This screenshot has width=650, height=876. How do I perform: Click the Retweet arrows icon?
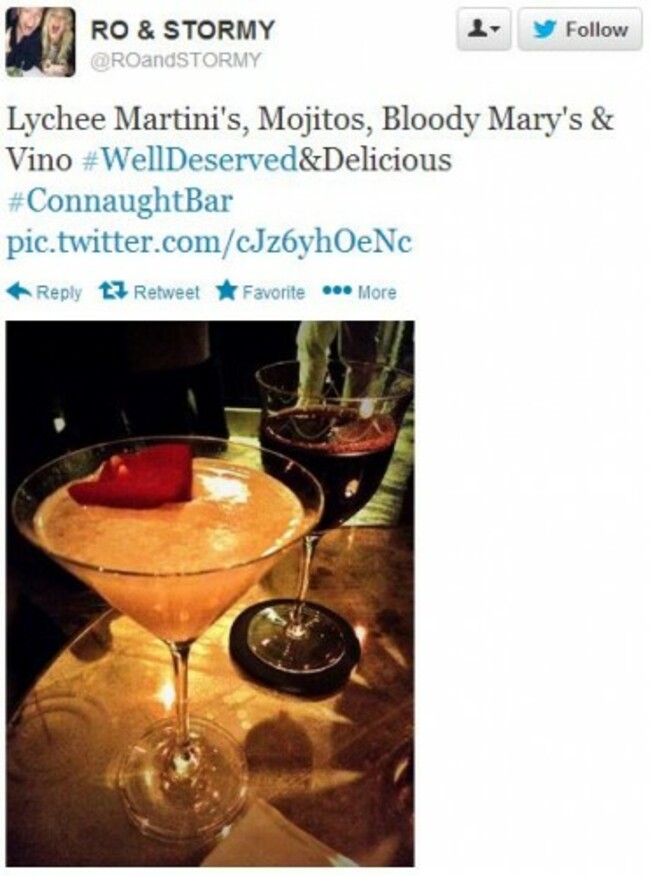tap(113, 291)
